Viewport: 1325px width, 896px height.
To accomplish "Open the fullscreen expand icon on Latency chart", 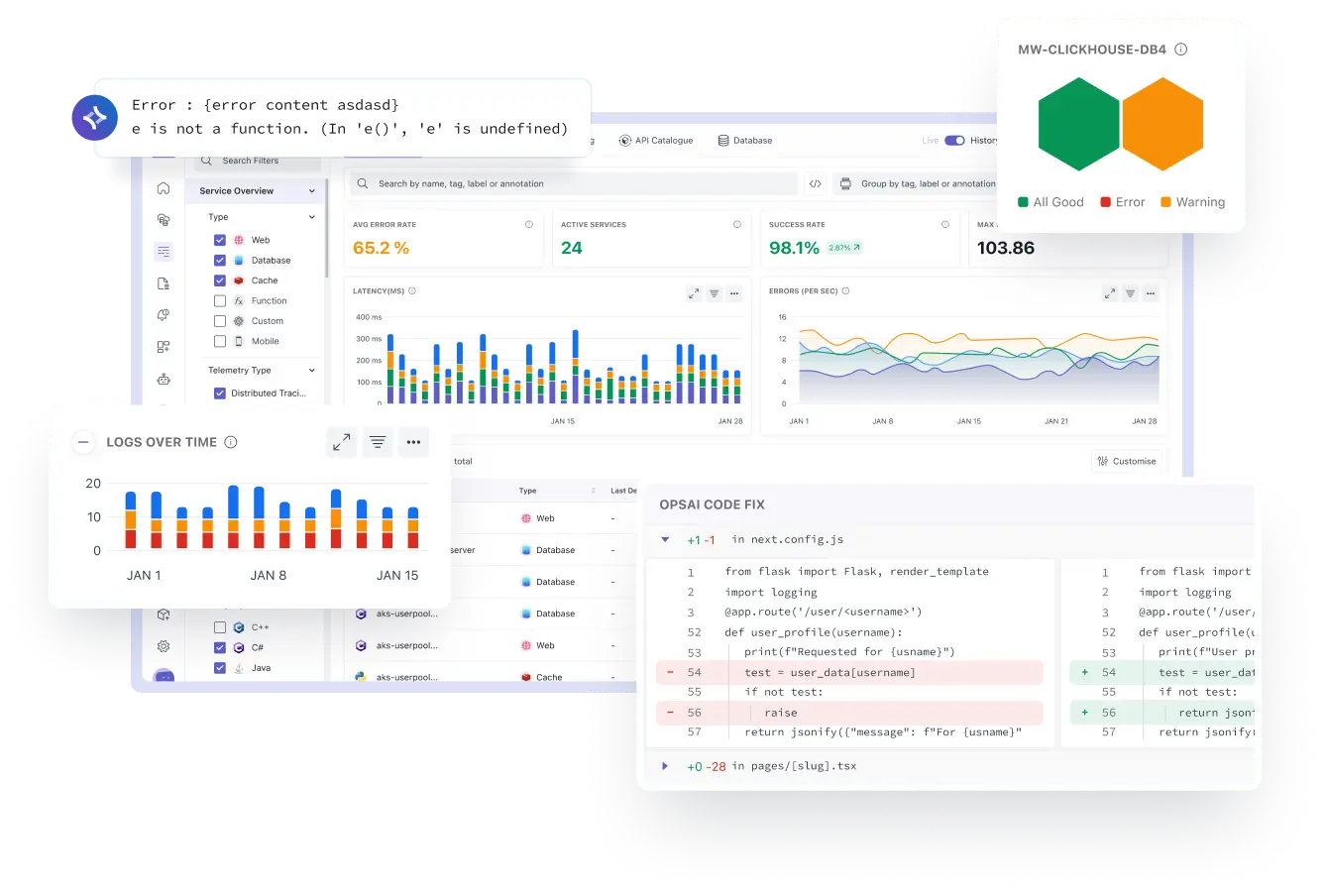I will [x=693, y=293].
